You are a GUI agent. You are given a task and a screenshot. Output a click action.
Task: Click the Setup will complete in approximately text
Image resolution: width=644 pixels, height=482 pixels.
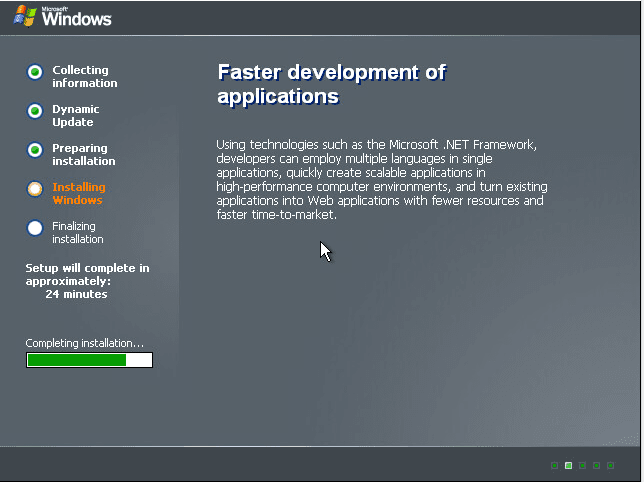[87, 275]
